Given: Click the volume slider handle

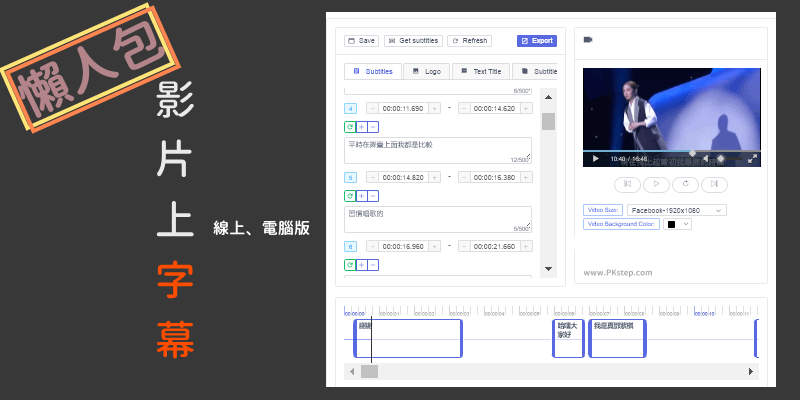Looking at the screenshot, I should click(720, 158).
